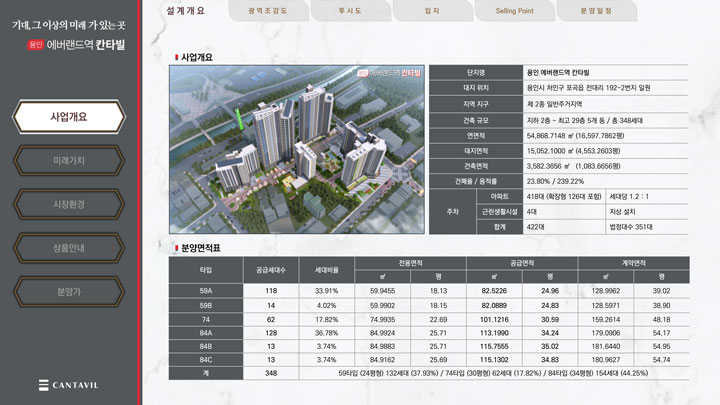Click the 전용면적 column header
This screenshot has width=720, height=405.
[410, 263]
